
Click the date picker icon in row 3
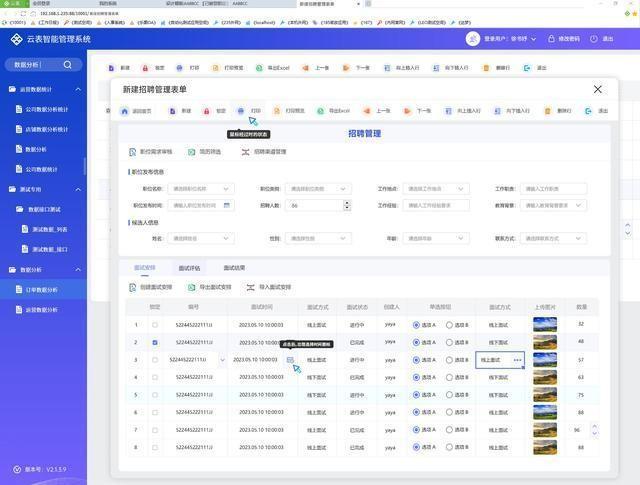[290, 360]
